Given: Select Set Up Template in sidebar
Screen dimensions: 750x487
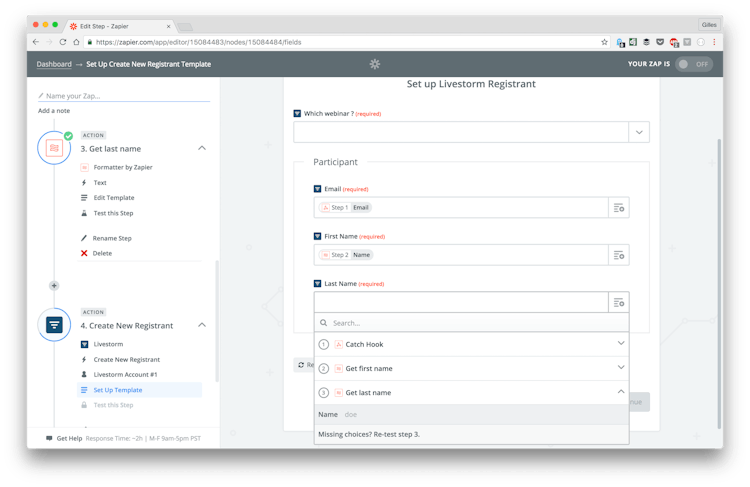Looking at the screenshot, I should (x=117, y=390).
